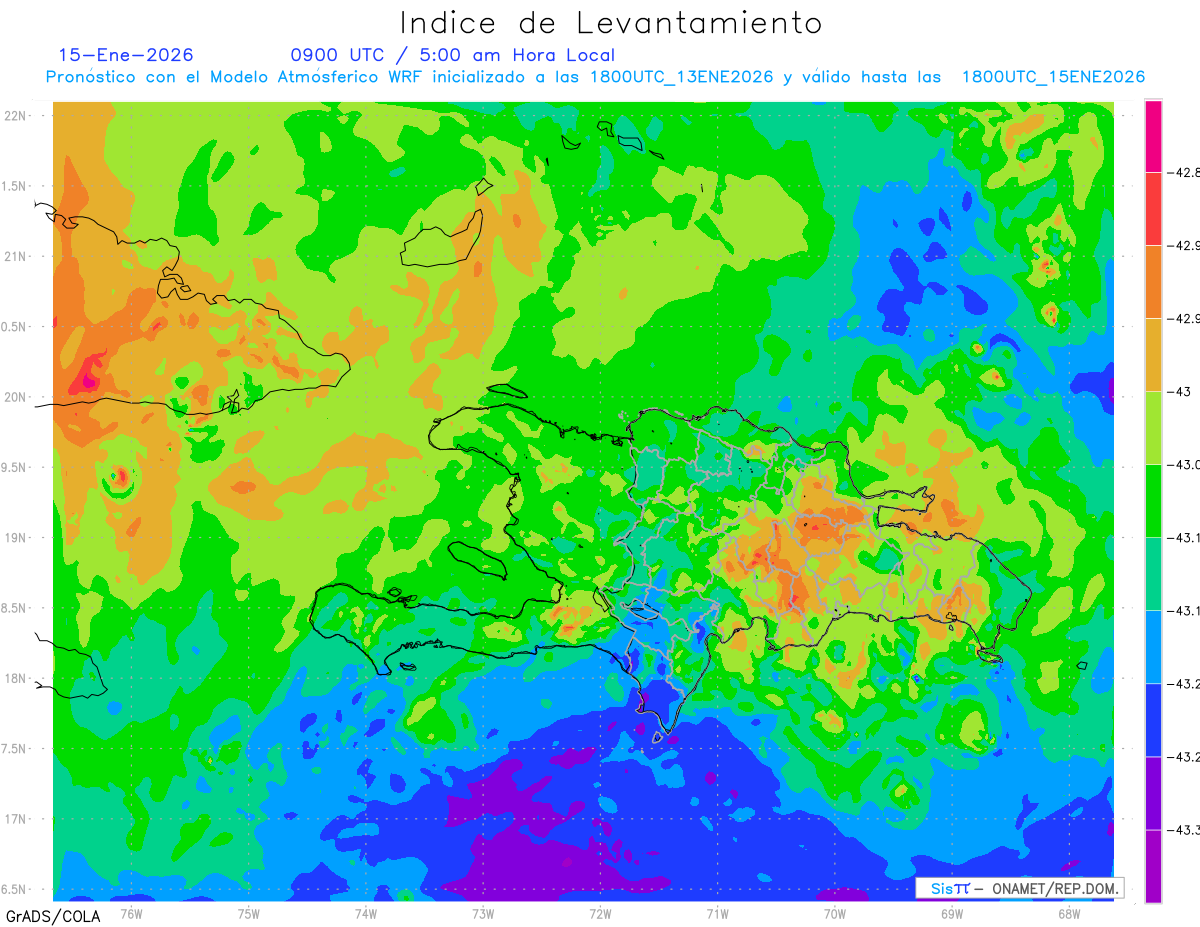This screenshot has height=927, width=1200.
Task: Click the '22N' latitude label
Action: tap(16, 115)
